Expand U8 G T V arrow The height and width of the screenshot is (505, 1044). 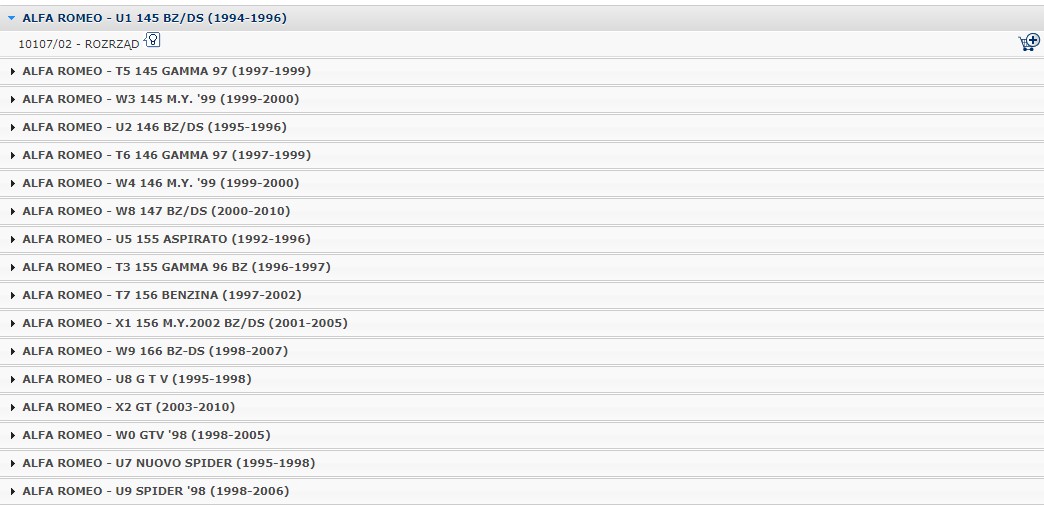coord(13,379)
